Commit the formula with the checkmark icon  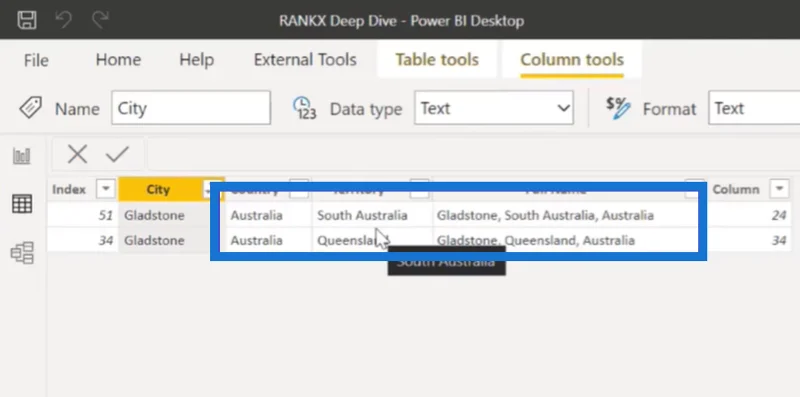pyautogui.click(x=117, y=154)
